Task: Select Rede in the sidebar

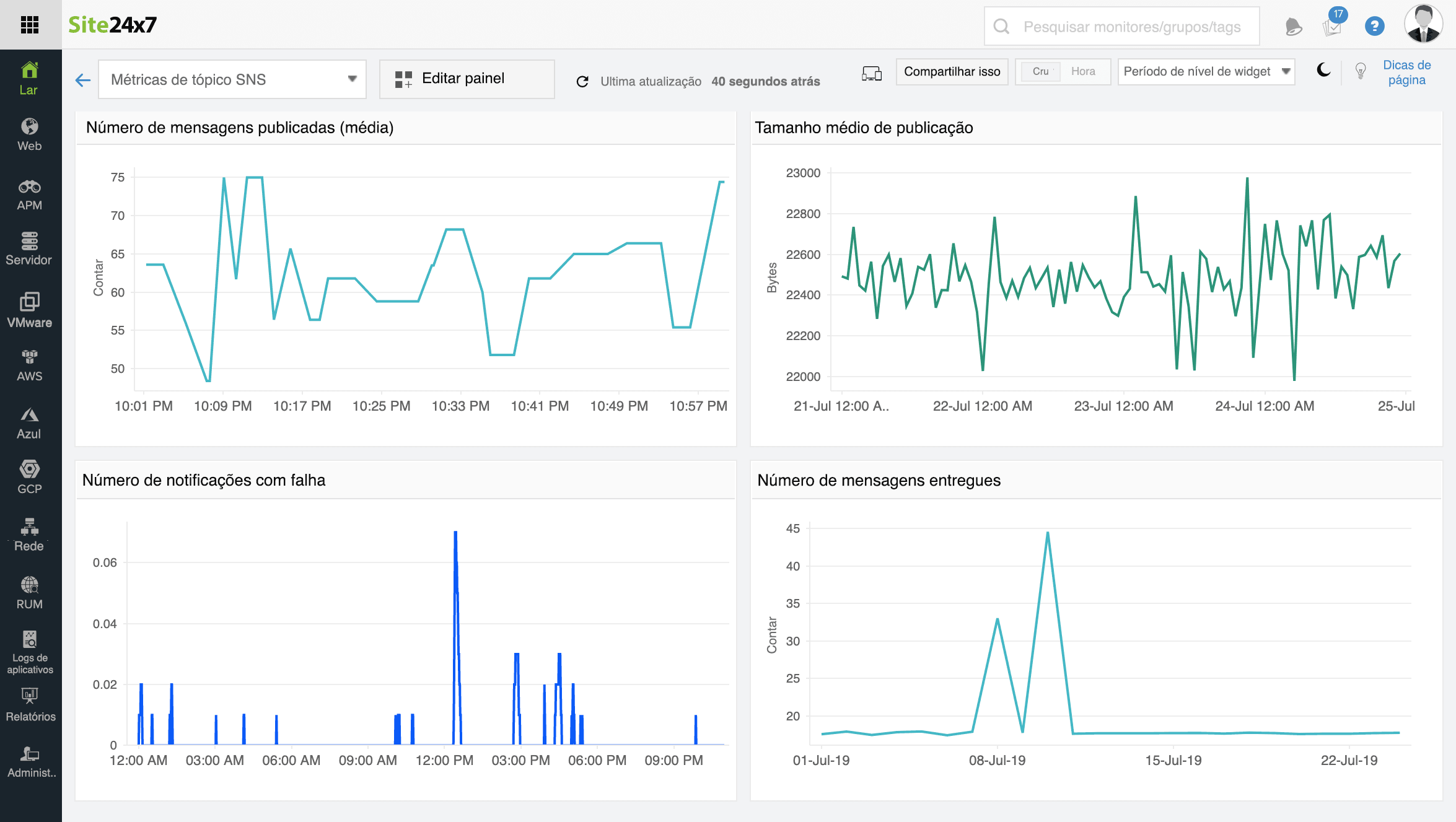Action: (x=29, y=533)
